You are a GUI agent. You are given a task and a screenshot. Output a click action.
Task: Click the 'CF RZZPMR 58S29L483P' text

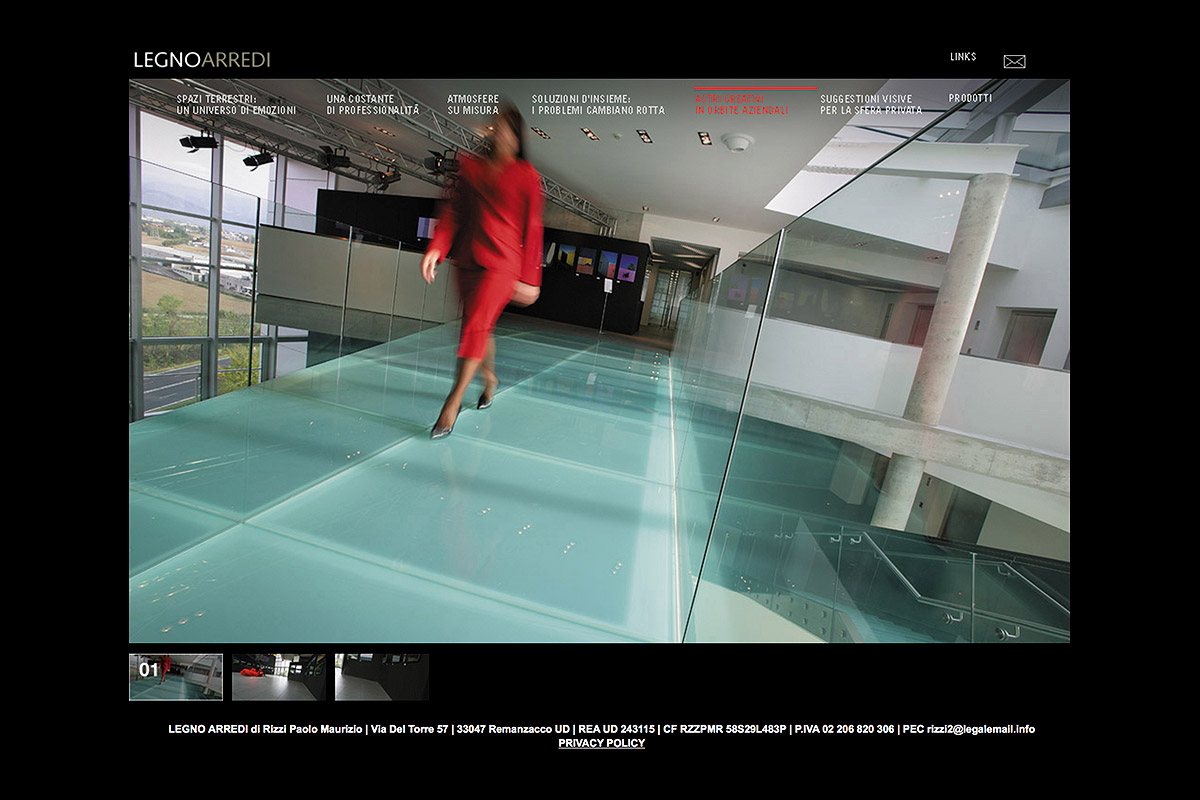click(726, 729)
